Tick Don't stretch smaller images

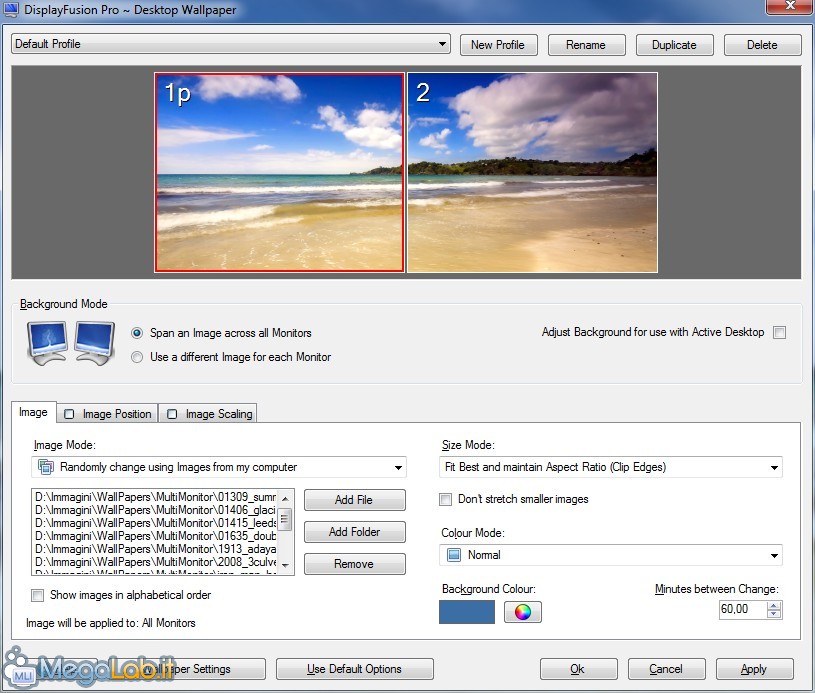445,499
